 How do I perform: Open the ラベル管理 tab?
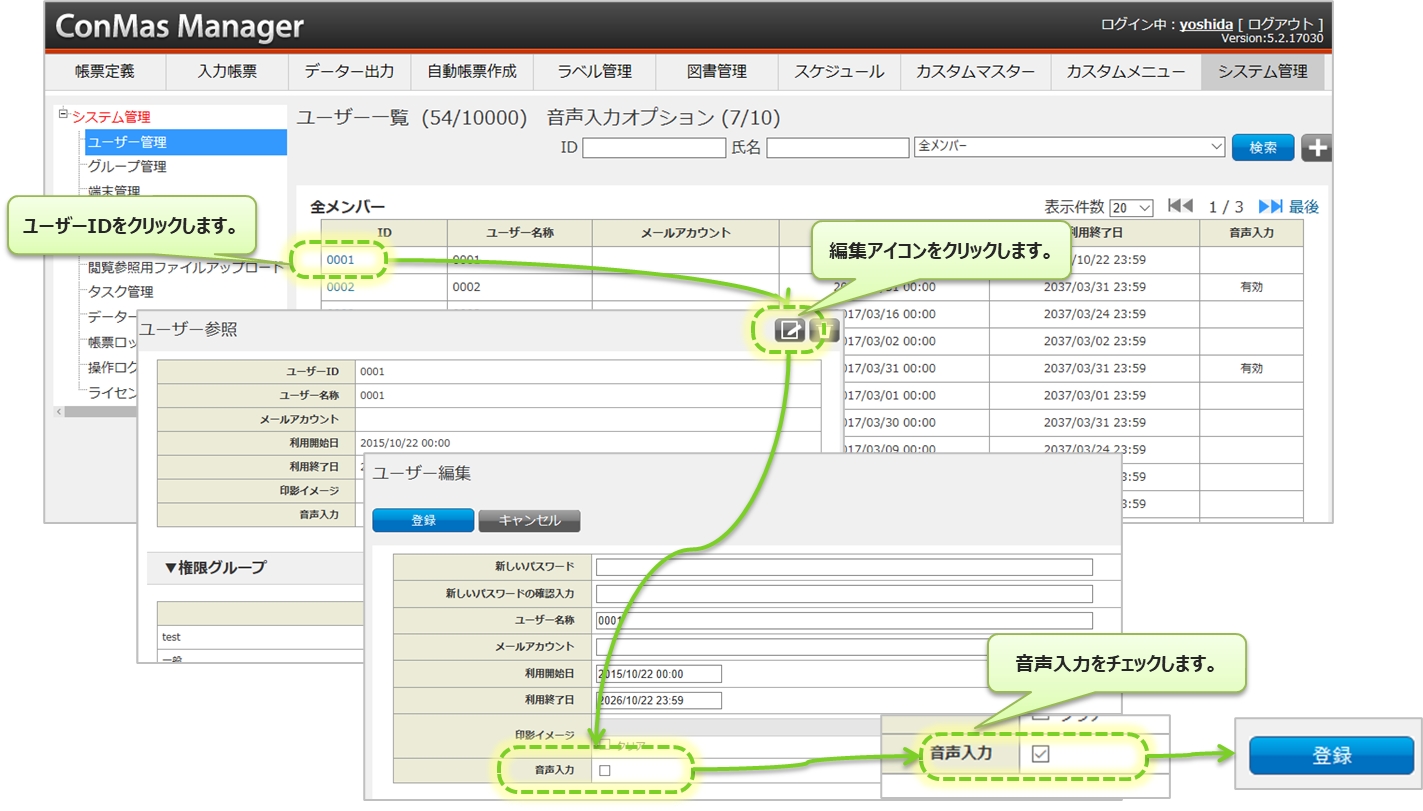[594, 72]
